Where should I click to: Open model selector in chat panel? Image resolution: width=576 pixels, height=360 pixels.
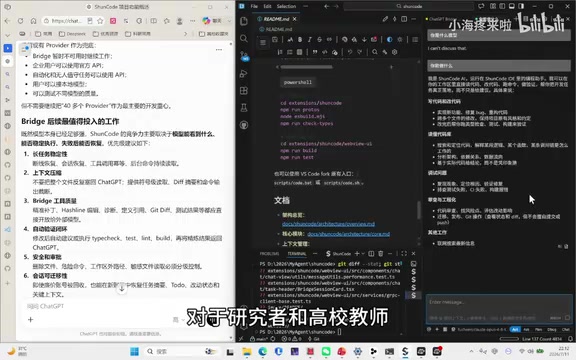[481, 329]
